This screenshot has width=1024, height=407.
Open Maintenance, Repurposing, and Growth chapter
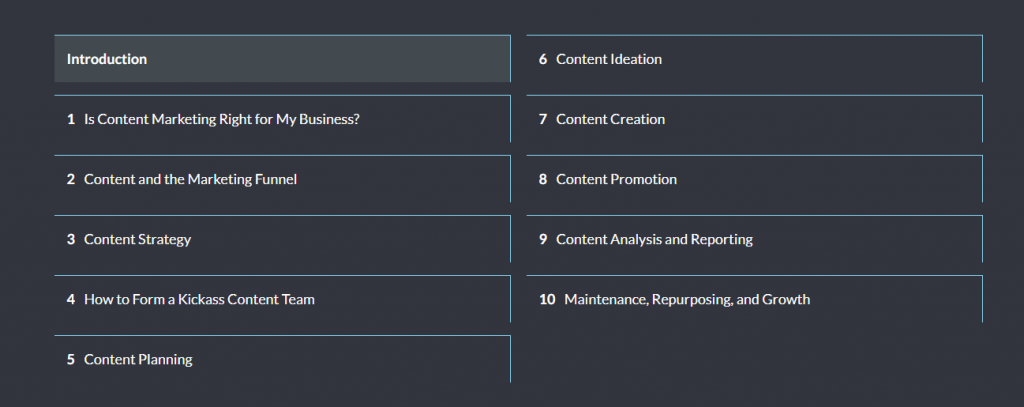754,299
